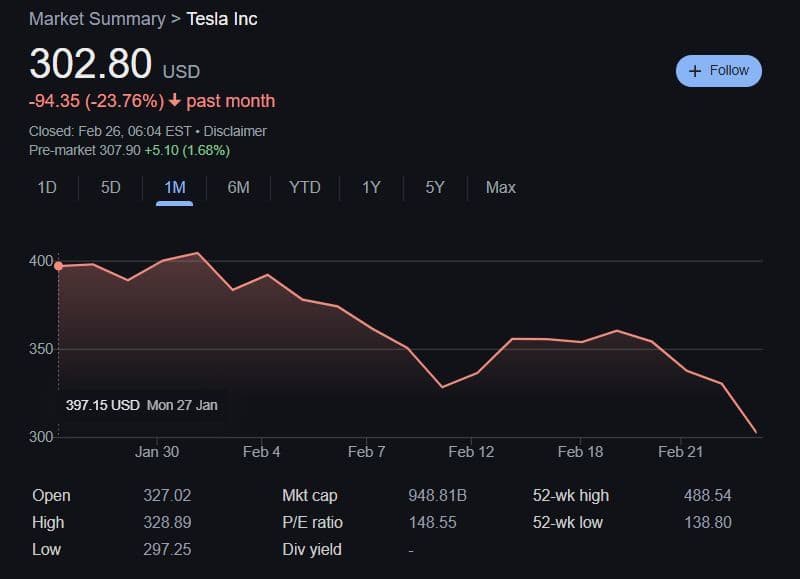Click the Feb 12 date label on axis
This screenshot has height=579, width=800.
point(471,452)
